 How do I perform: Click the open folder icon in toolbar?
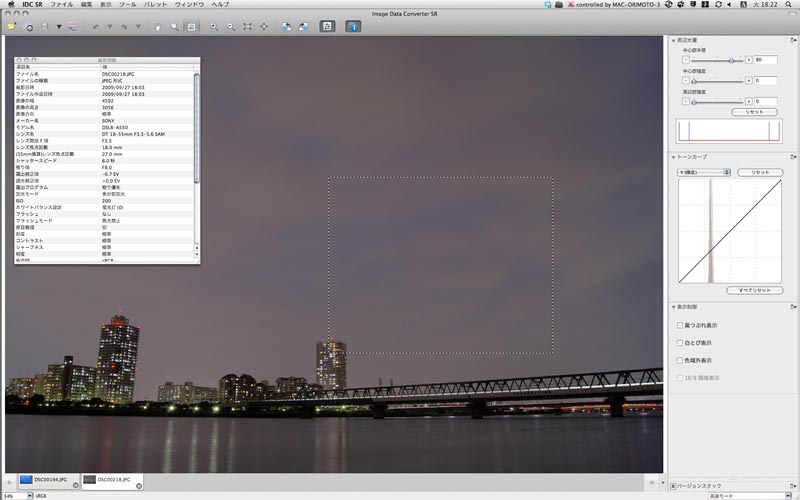pos(11,27)
